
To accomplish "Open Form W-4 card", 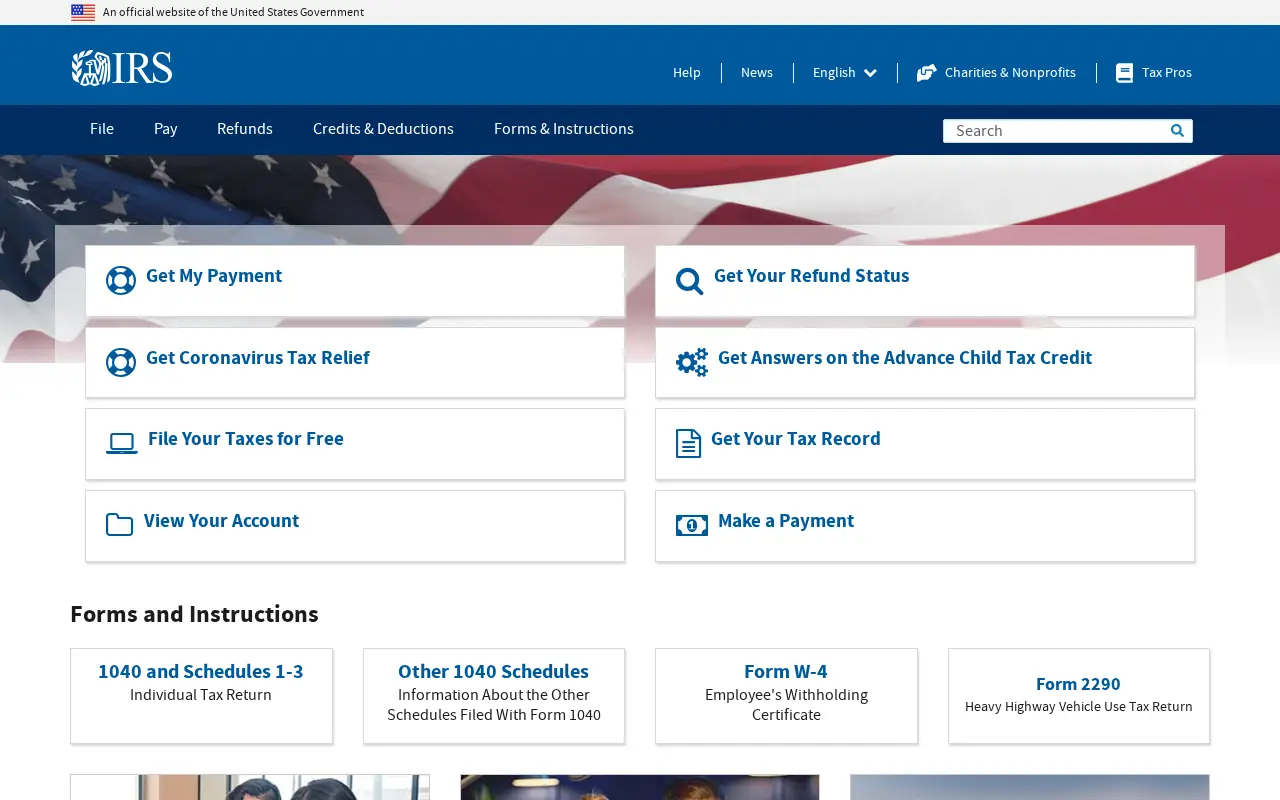I will pyautogui.click(x=786, y=696).
